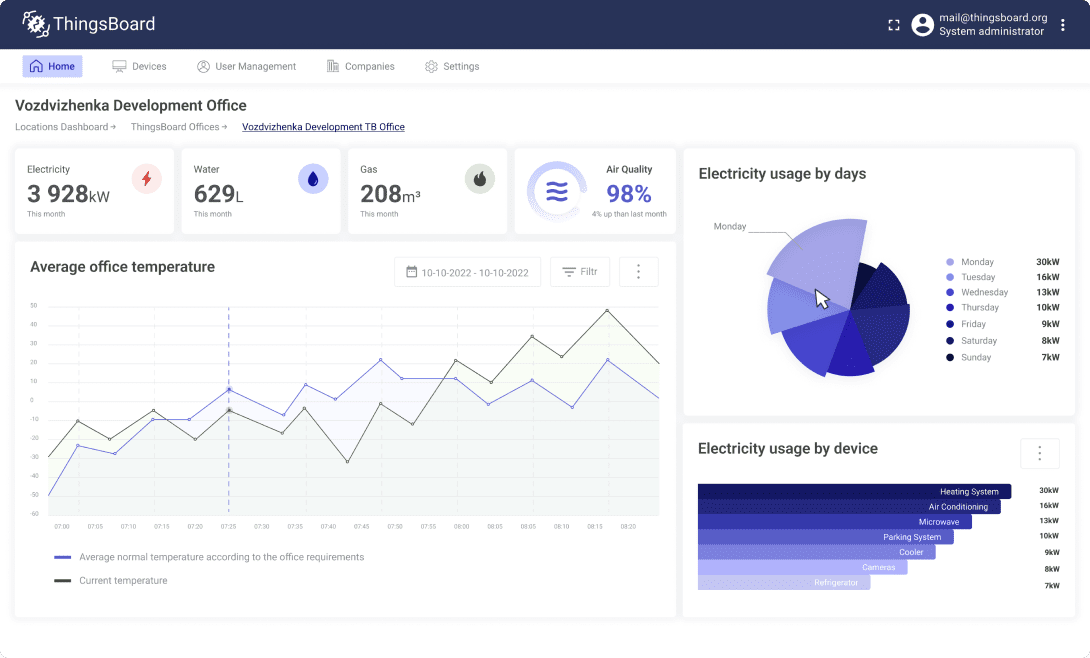Click the Electricity lightning bolt icon

point(147,178)
